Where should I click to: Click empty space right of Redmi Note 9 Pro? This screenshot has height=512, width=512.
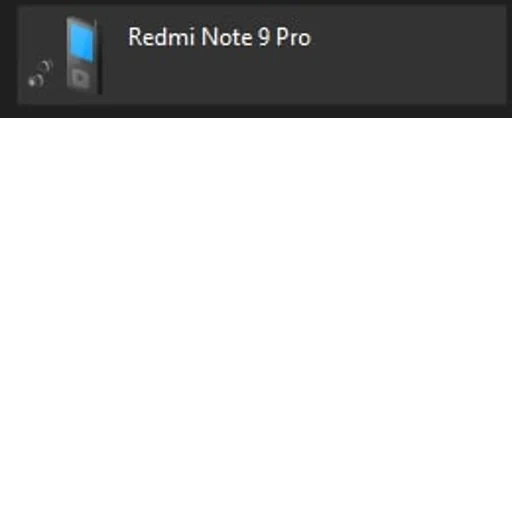click(x=407, y=55)
